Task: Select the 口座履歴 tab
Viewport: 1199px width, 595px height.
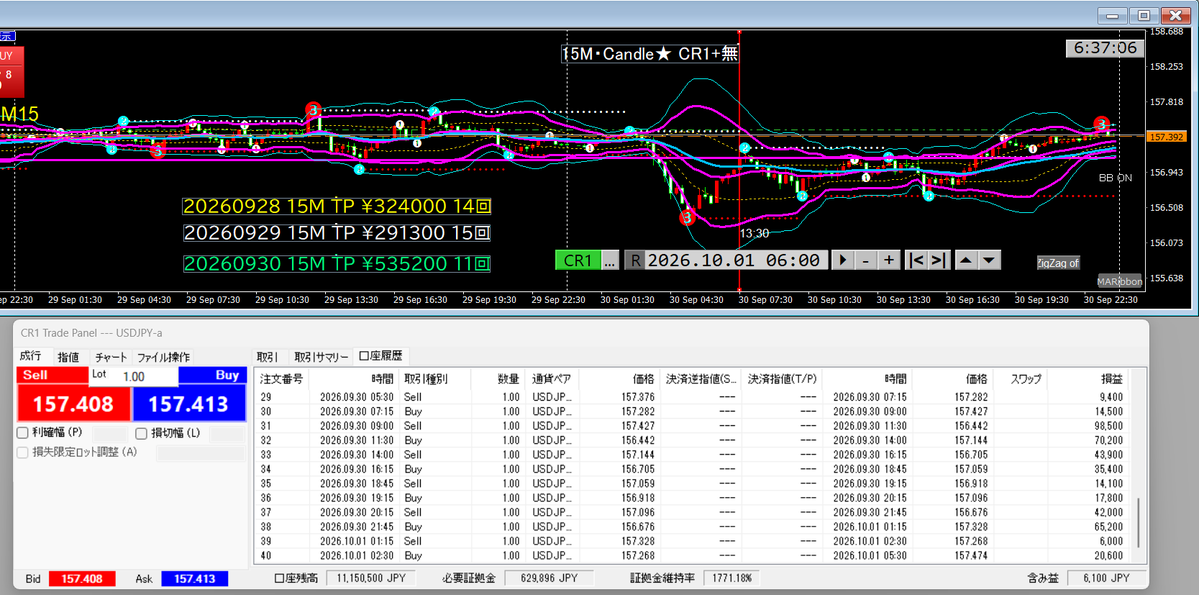Action: point(381,356)
